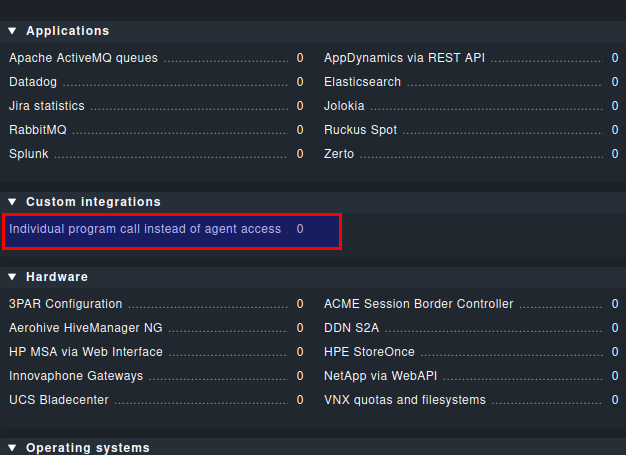
Task: Open Apache ActiveMQ queues rule
Action: click(x=83, y=58)
